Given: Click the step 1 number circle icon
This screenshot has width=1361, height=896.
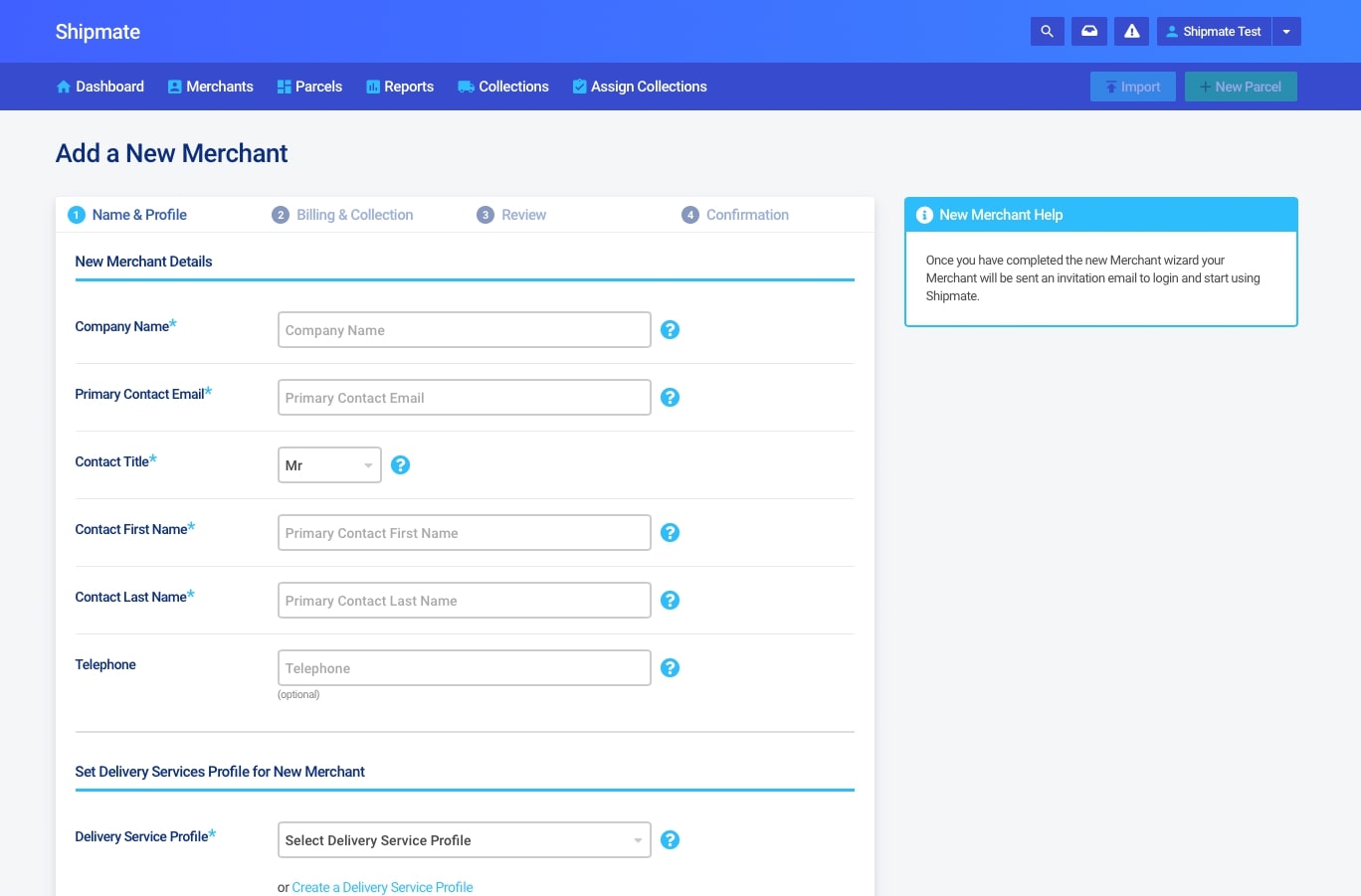Looking at the screenshot, I should [x=77, y=215].
